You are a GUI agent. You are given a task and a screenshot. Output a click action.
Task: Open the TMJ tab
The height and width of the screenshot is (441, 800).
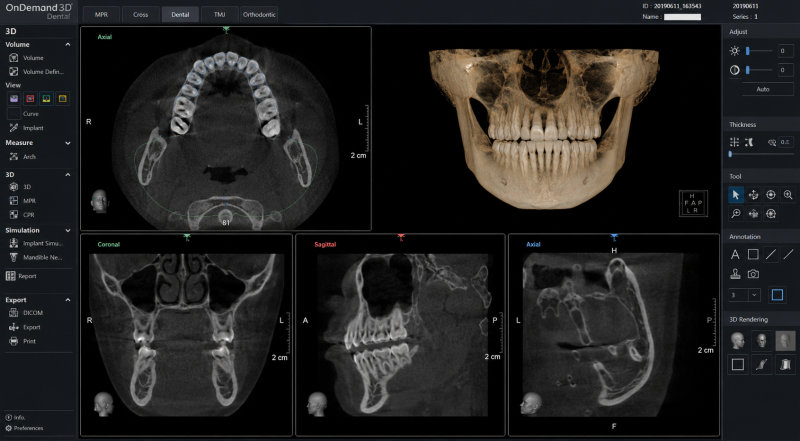click(219, 14)
